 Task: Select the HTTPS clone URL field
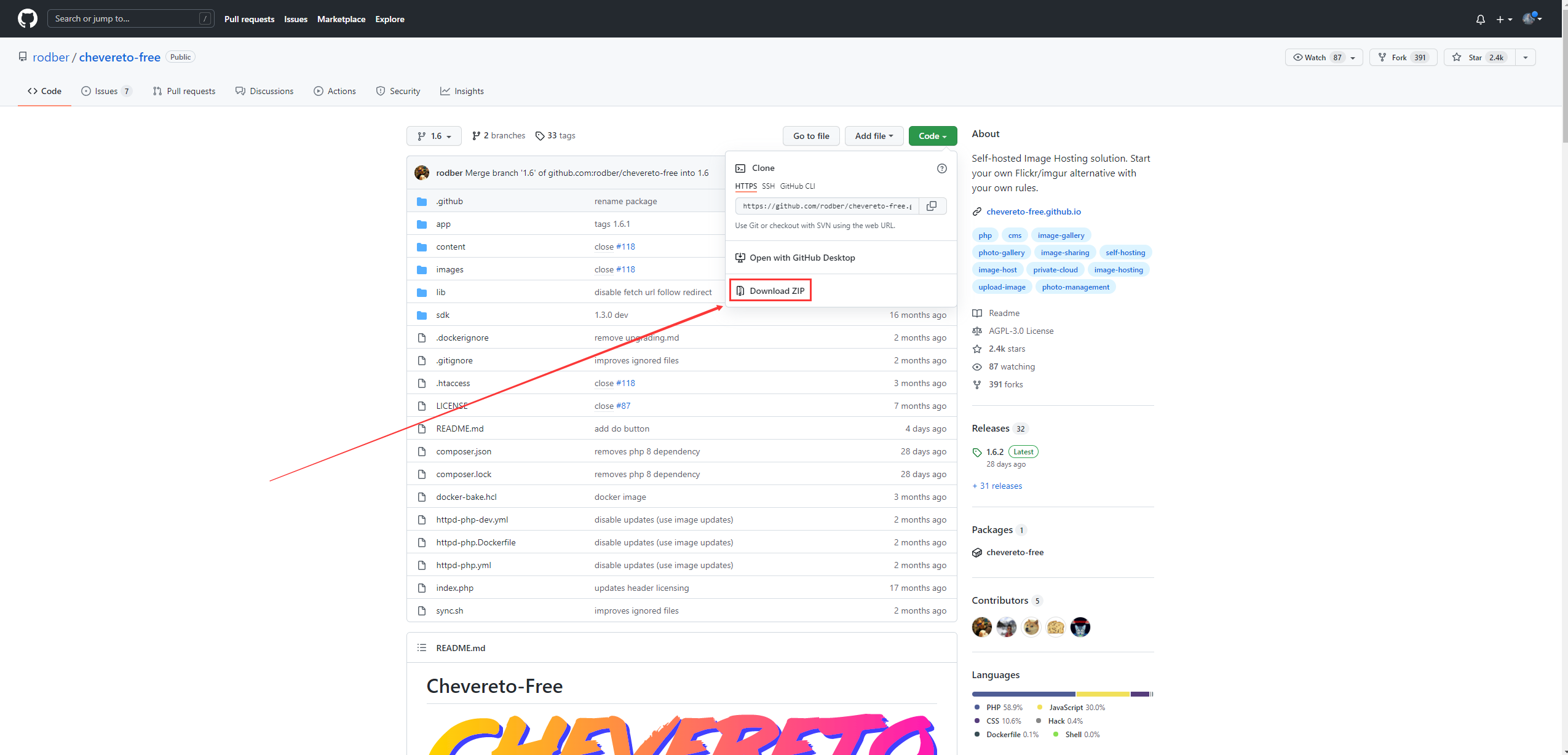pos(827,206)
